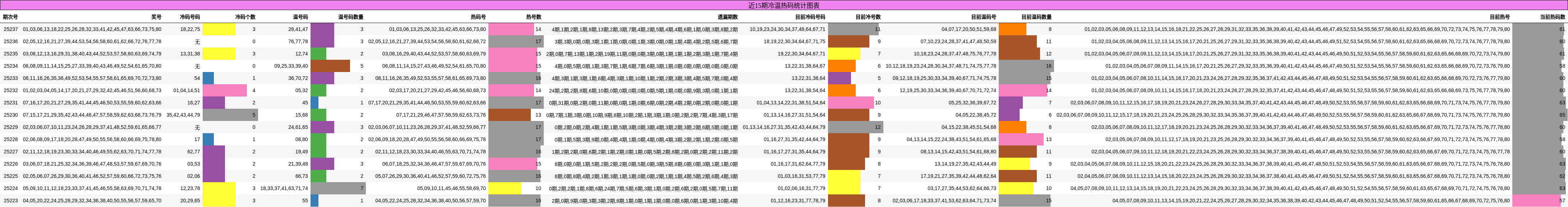Select the 奖号 column header
Viewport: 1568px width, 207px height.
point(156,17)
